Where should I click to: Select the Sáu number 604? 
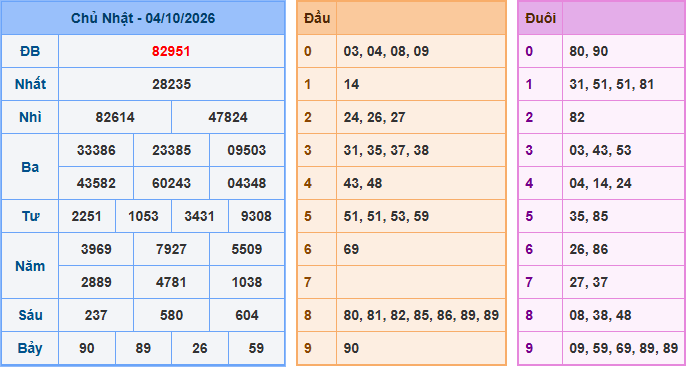[247, 315]
